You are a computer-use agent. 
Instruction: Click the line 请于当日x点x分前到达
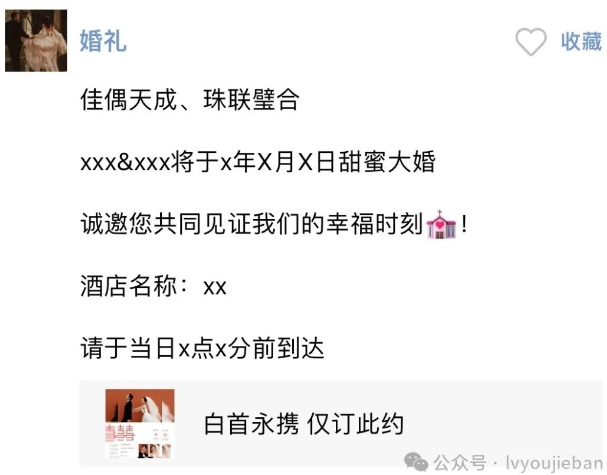point(202,348)
